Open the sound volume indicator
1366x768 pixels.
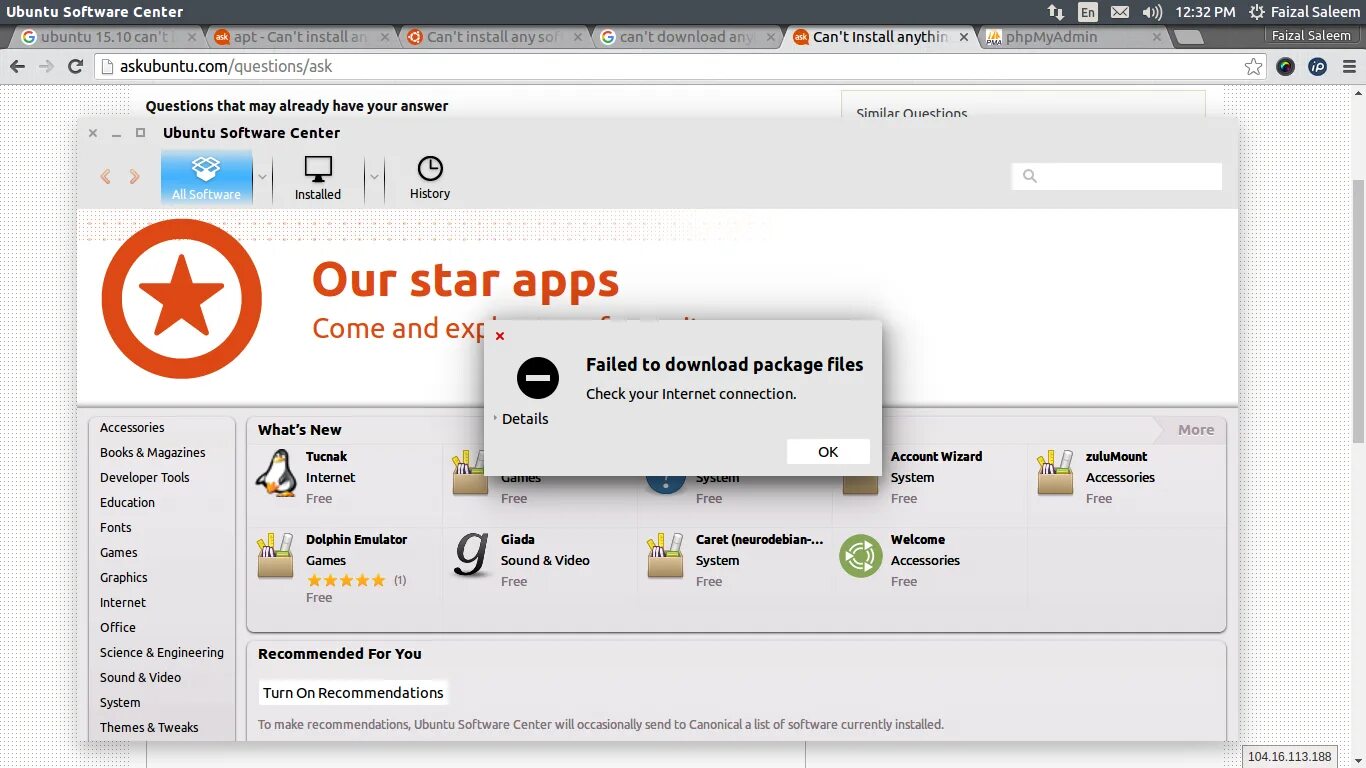coord(1152,12)
